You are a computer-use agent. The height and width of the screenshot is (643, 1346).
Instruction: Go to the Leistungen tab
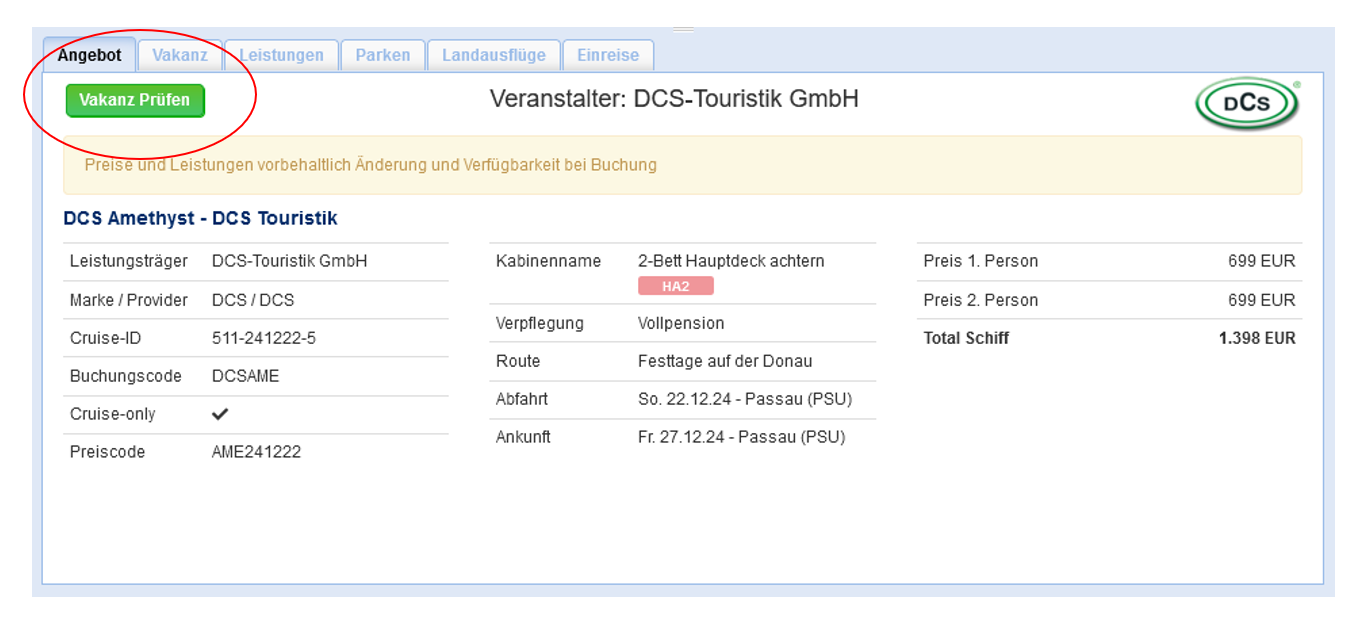pos(281,55)
